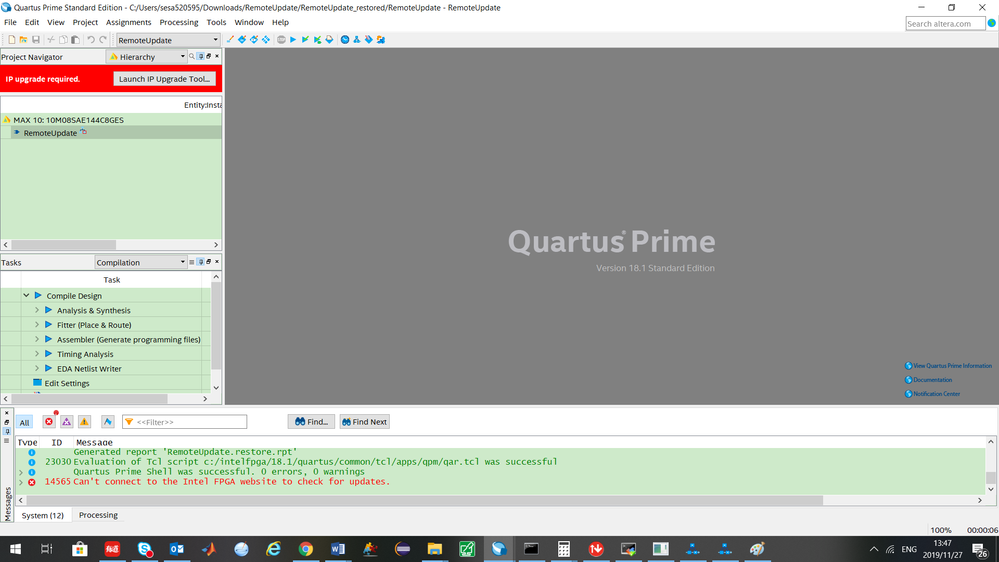Screen dimensions: 999x562
Task: Click the Undo arrow toolbar icon
Action: pos(90,40)
